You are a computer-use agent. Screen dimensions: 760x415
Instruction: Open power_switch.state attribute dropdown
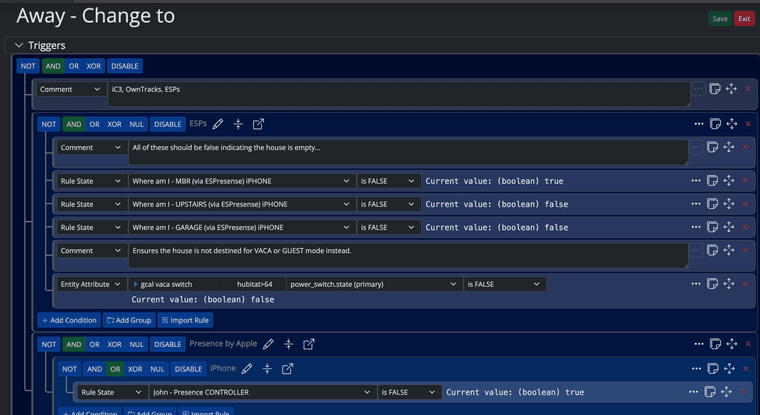373,284
